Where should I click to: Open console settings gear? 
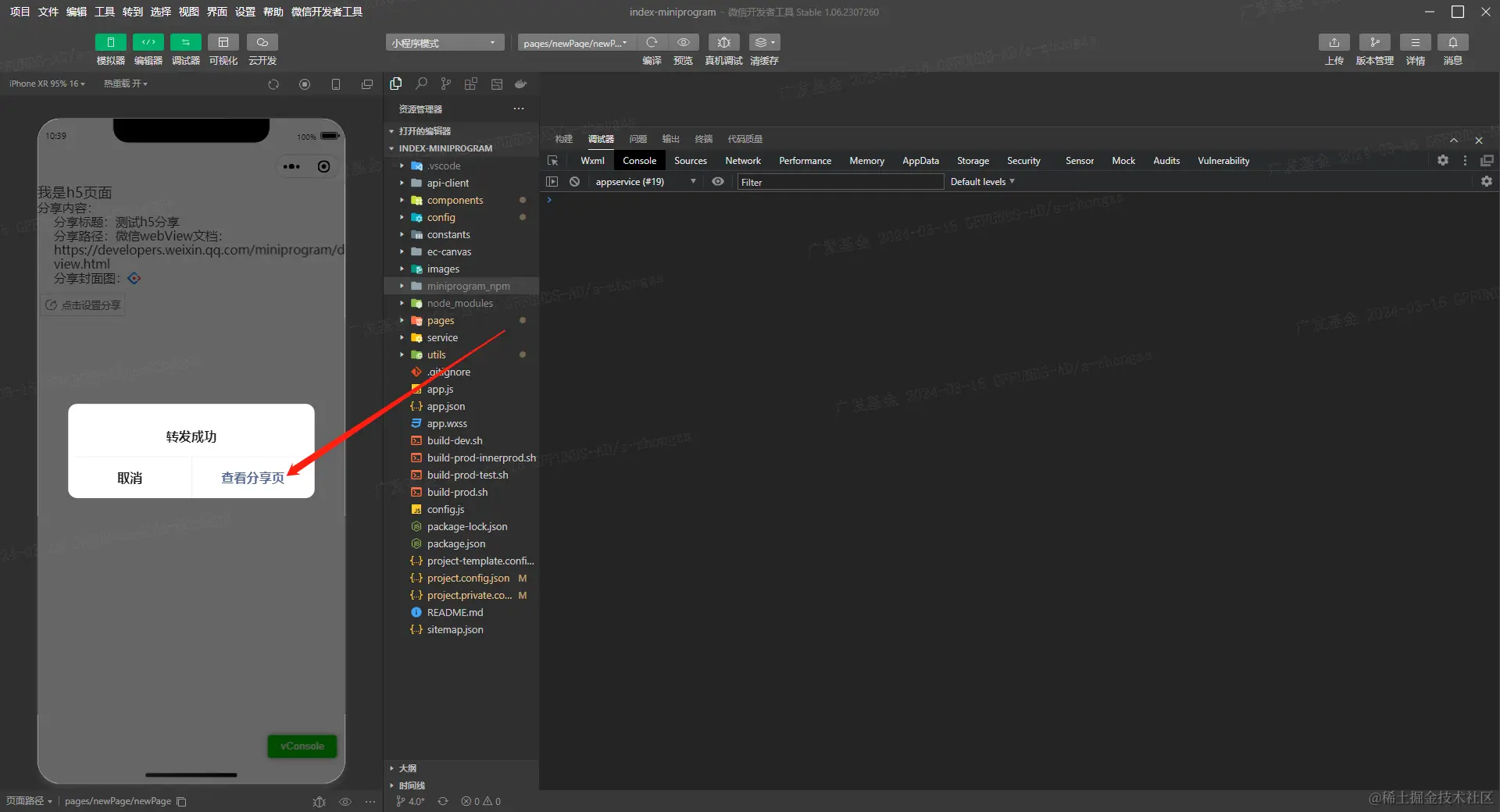point(1487,181)
